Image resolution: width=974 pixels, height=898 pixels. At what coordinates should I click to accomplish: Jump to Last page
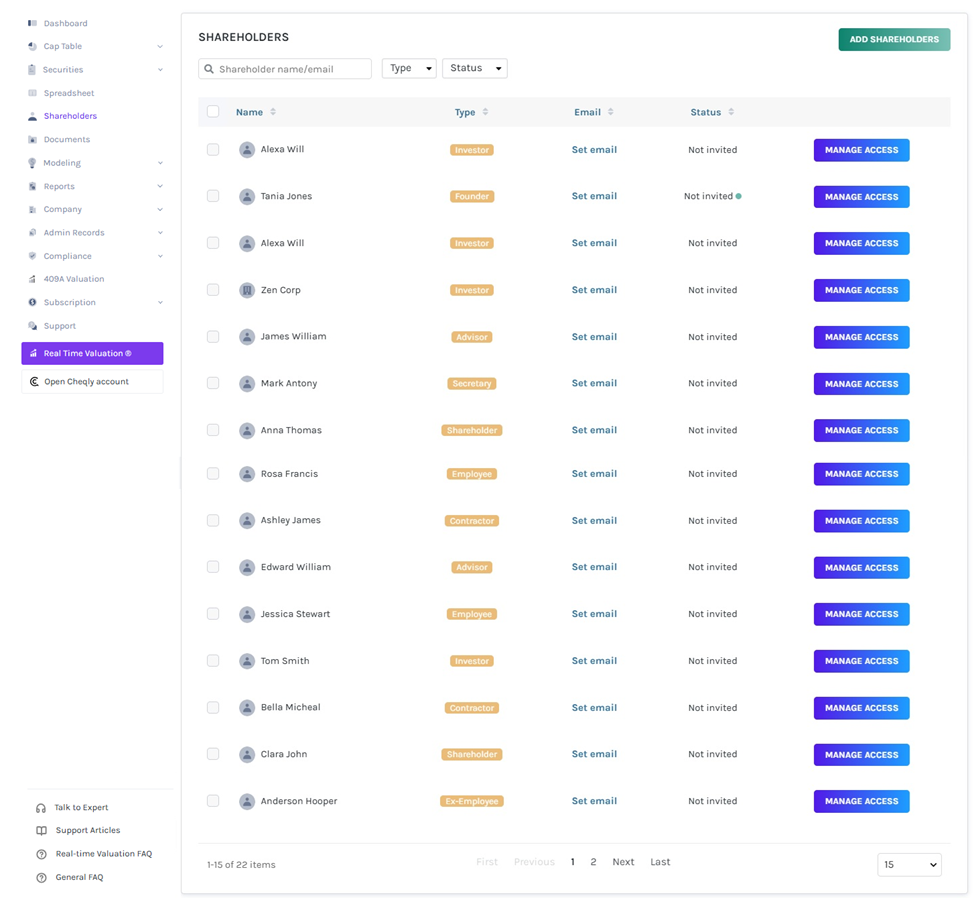pyautogui.click(x=660, y=862)
